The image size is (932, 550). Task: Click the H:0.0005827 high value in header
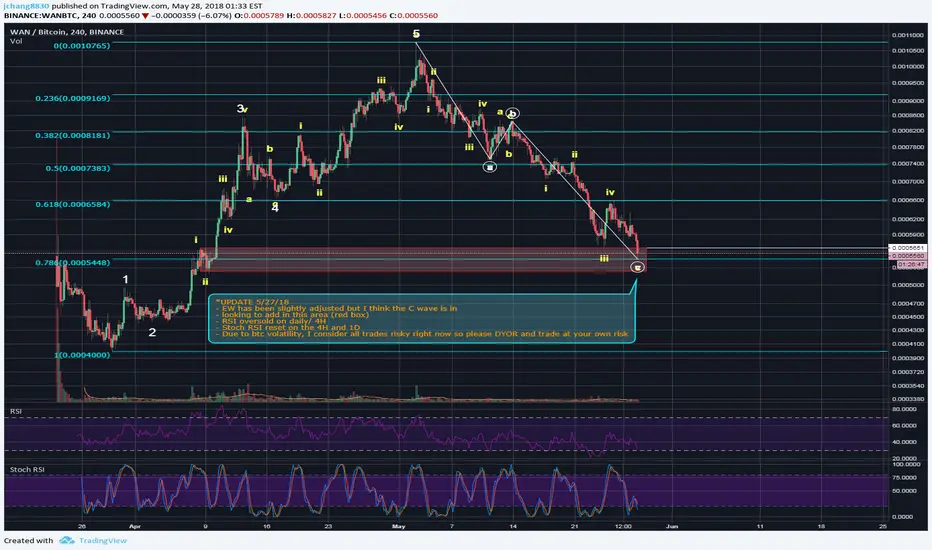pos(312,15)
